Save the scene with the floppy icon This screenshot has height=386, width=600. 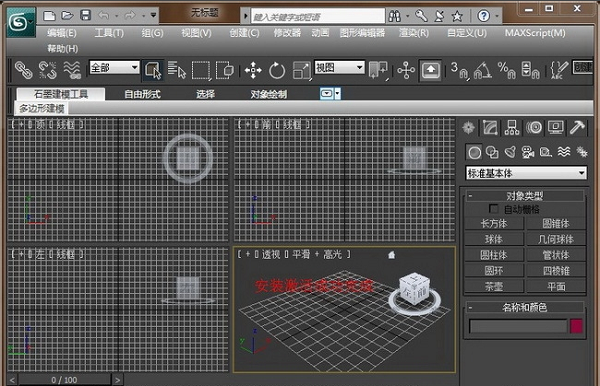click(85, 15)
